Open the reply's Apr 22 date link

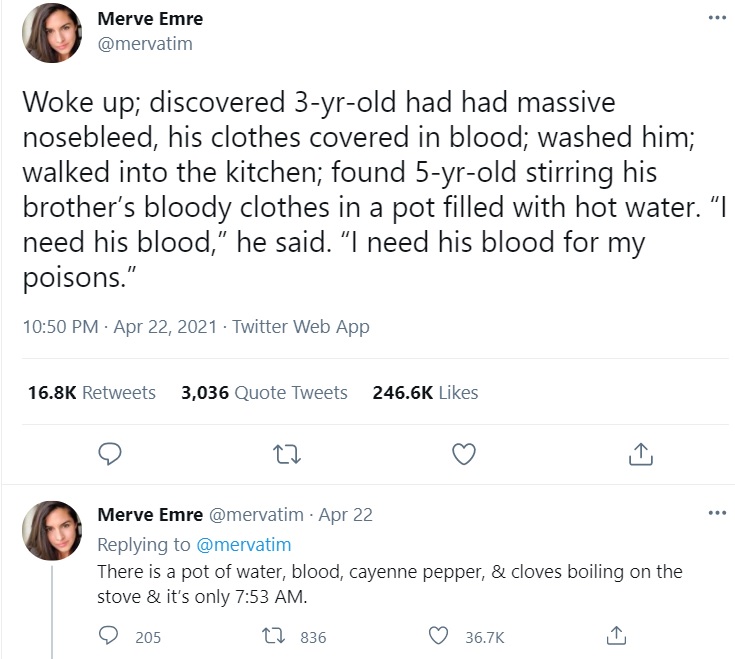pyautogui.click(x=345, y=515)
